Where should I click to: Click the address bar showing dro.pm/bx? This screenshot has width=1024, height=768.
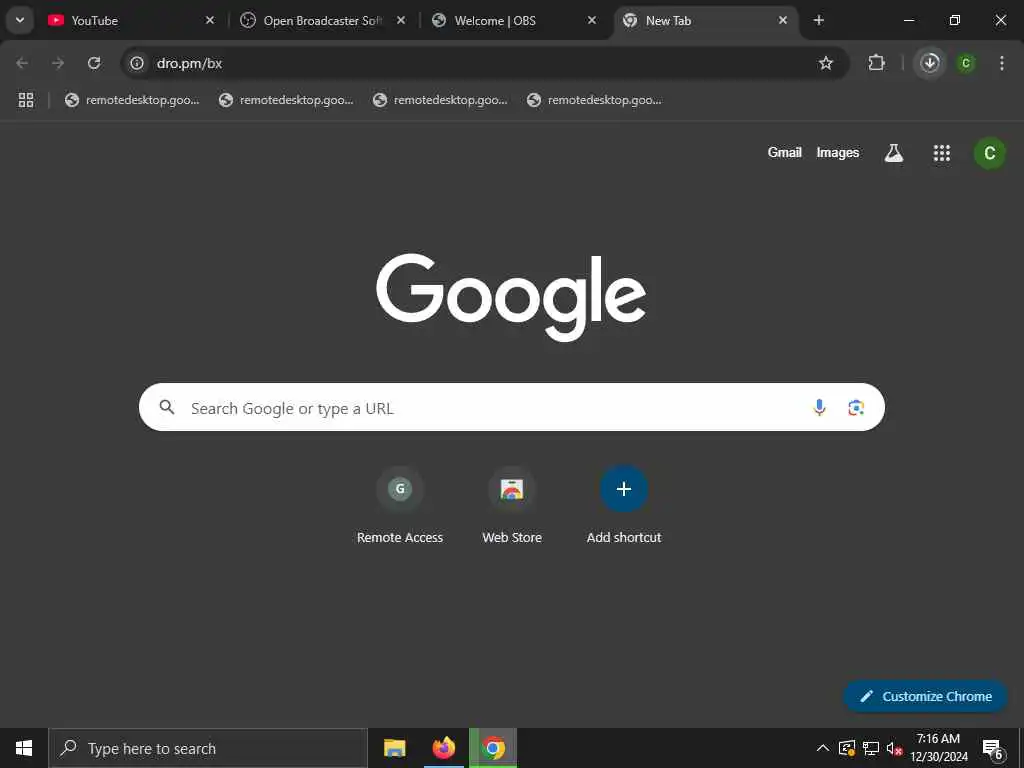485,63
